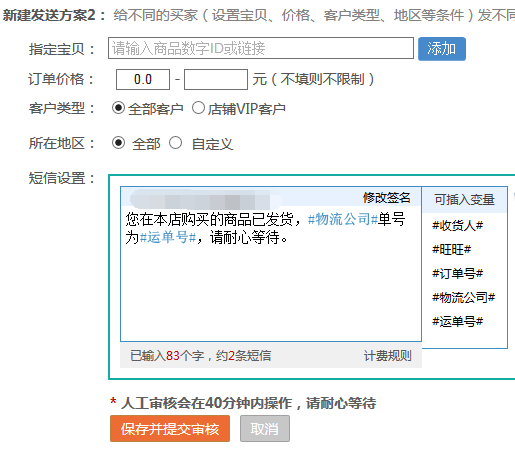Click the 所在地区 label

point(61,143)
